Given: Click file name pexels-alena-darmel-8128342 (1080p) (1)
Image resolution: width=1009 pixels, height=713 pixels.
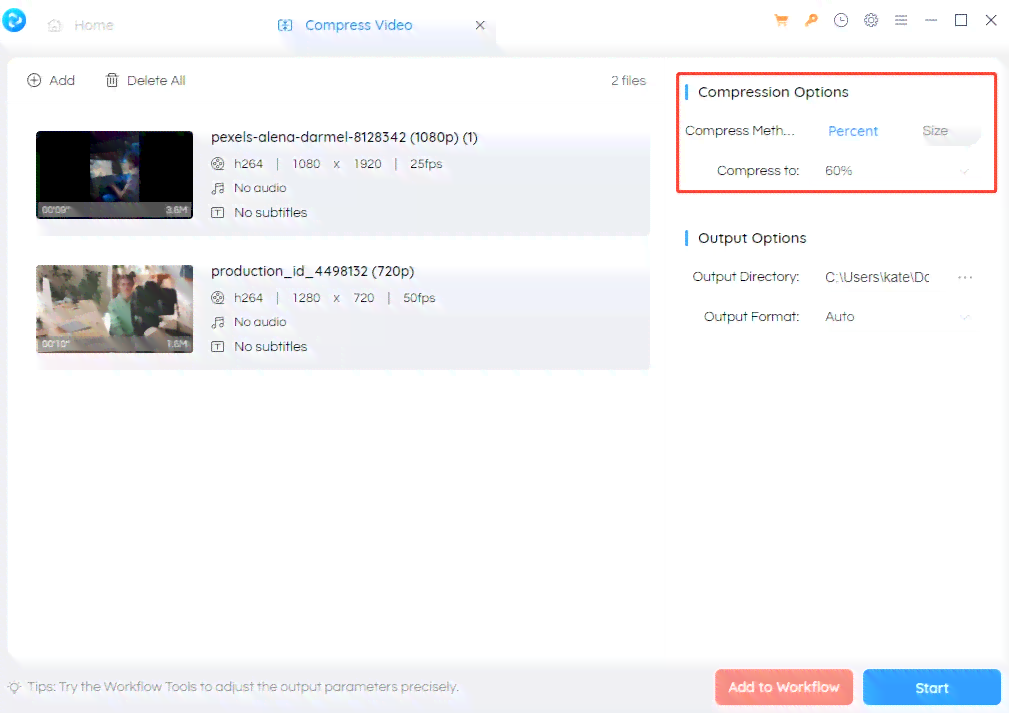Looking at the screenshot, I should pyautogui.click(x=344, y=138).
